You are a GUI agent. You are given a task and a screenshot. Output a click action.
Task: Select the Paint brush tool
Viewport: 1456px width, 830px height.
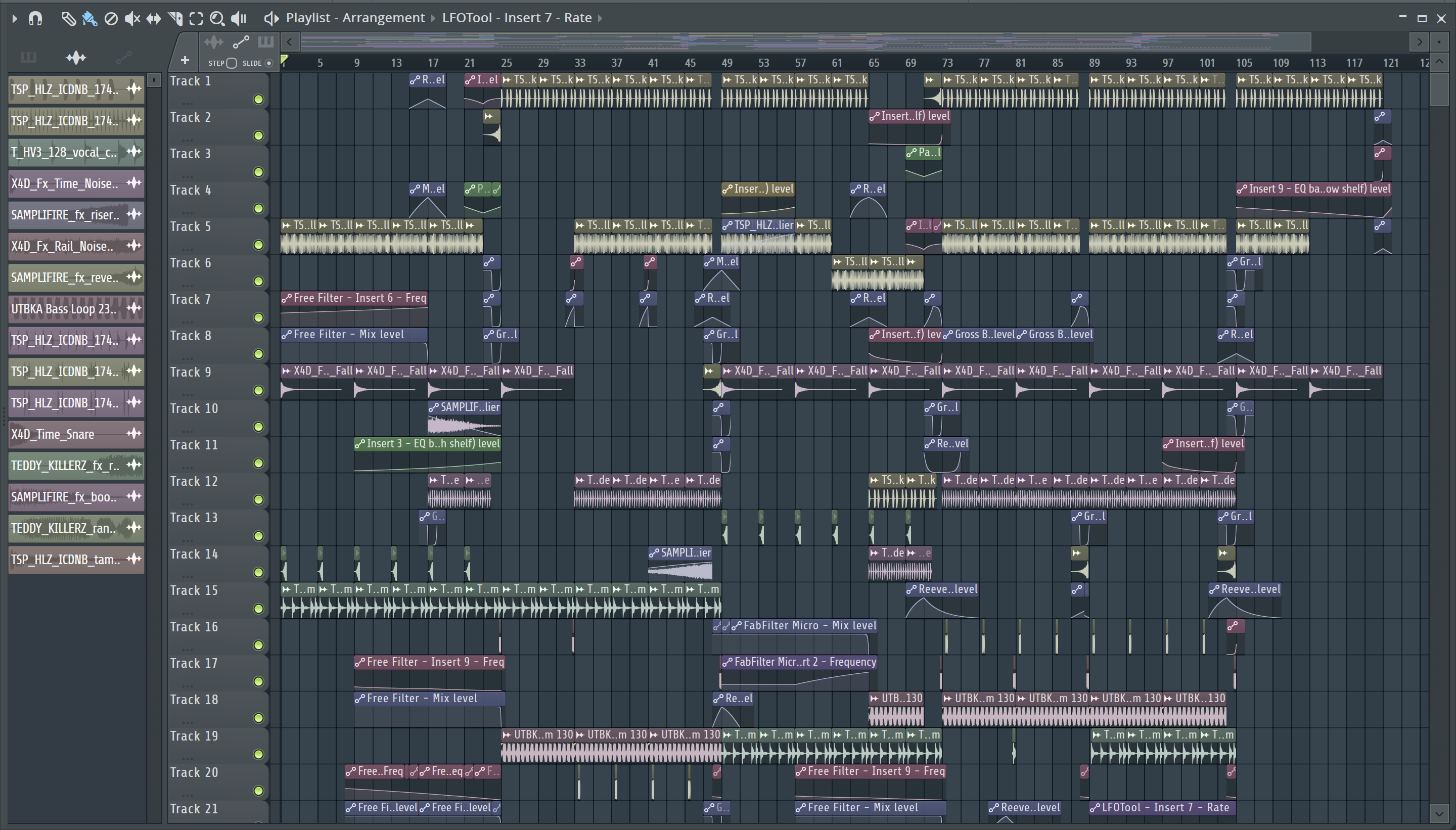[89, 19]
